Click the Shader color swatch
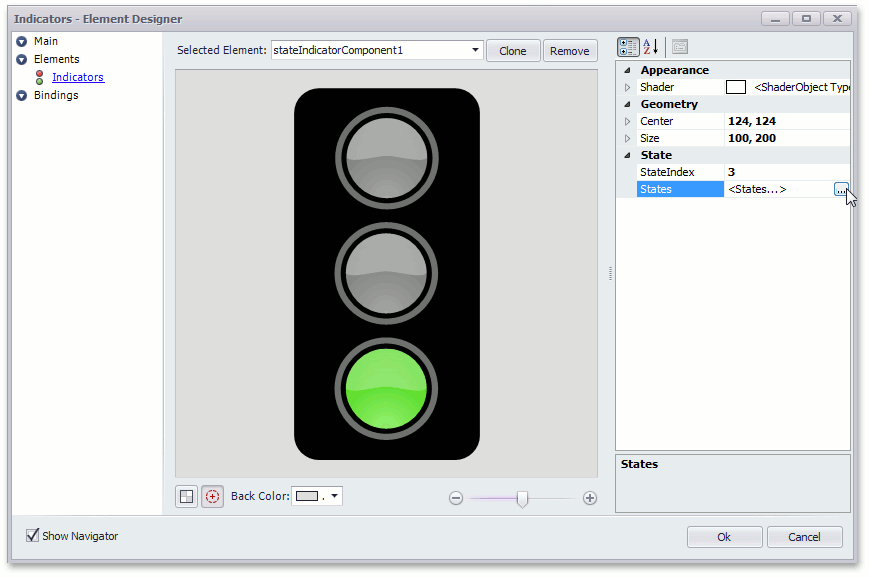 tap(737, 87)
